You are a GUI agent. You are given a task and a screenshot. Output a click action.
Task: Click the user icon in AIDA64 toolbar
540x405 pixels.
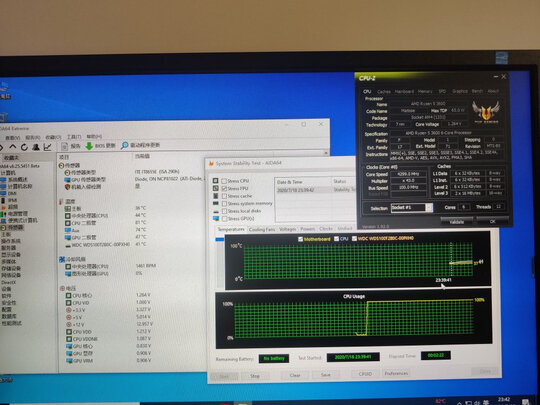coord(36,147)
